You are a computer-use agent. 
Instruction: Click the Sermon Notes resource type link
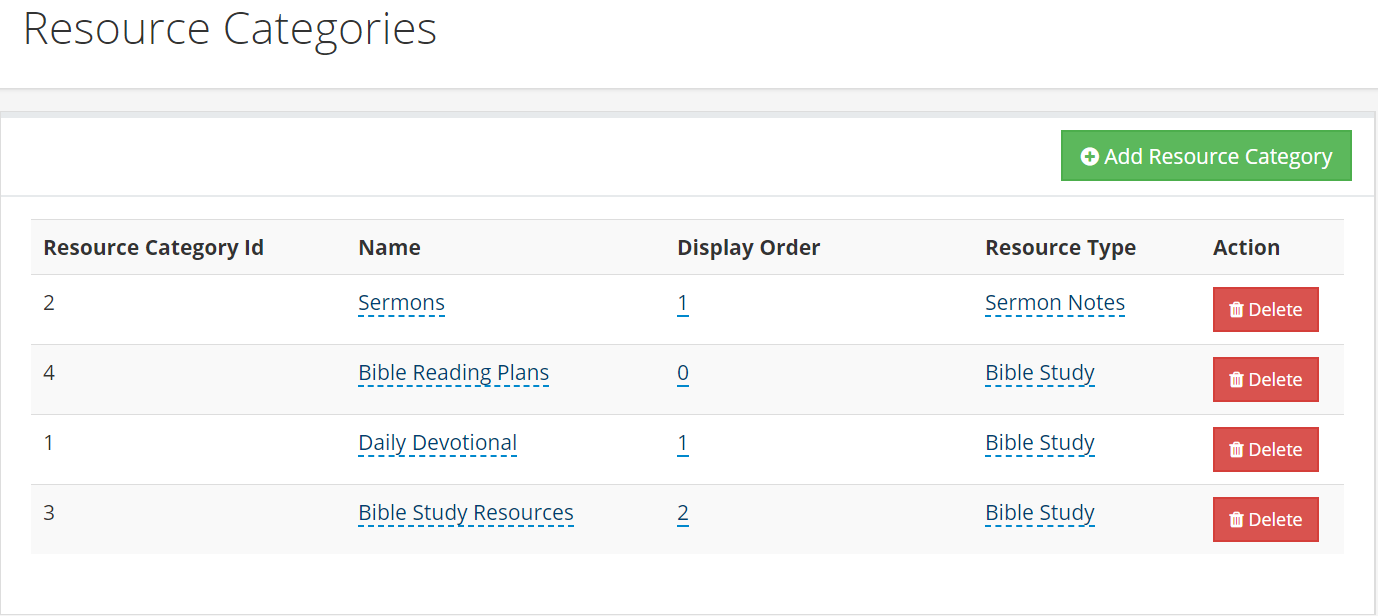tap(1055, 302)
